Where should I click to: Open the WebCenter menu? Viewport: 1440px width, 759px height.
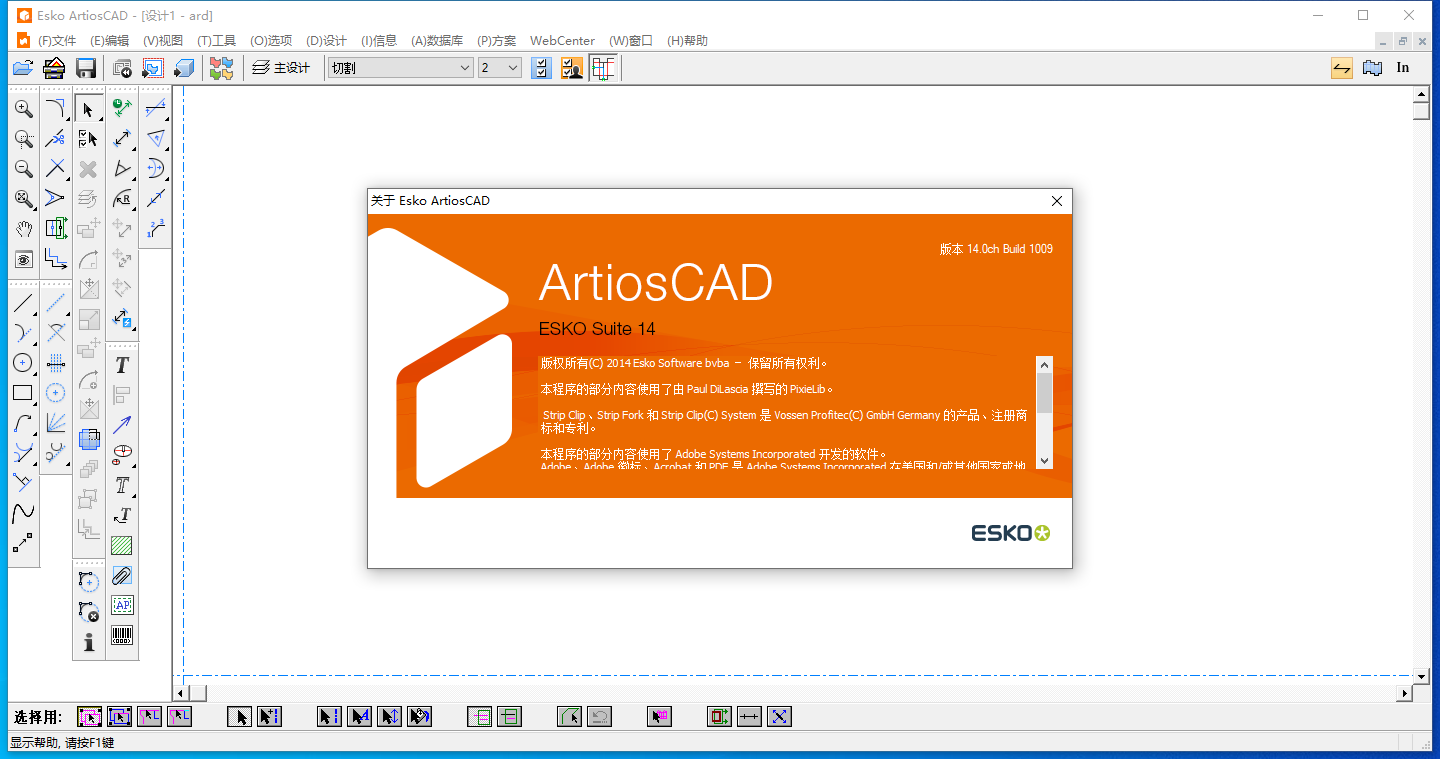click(x=561, y=40)
